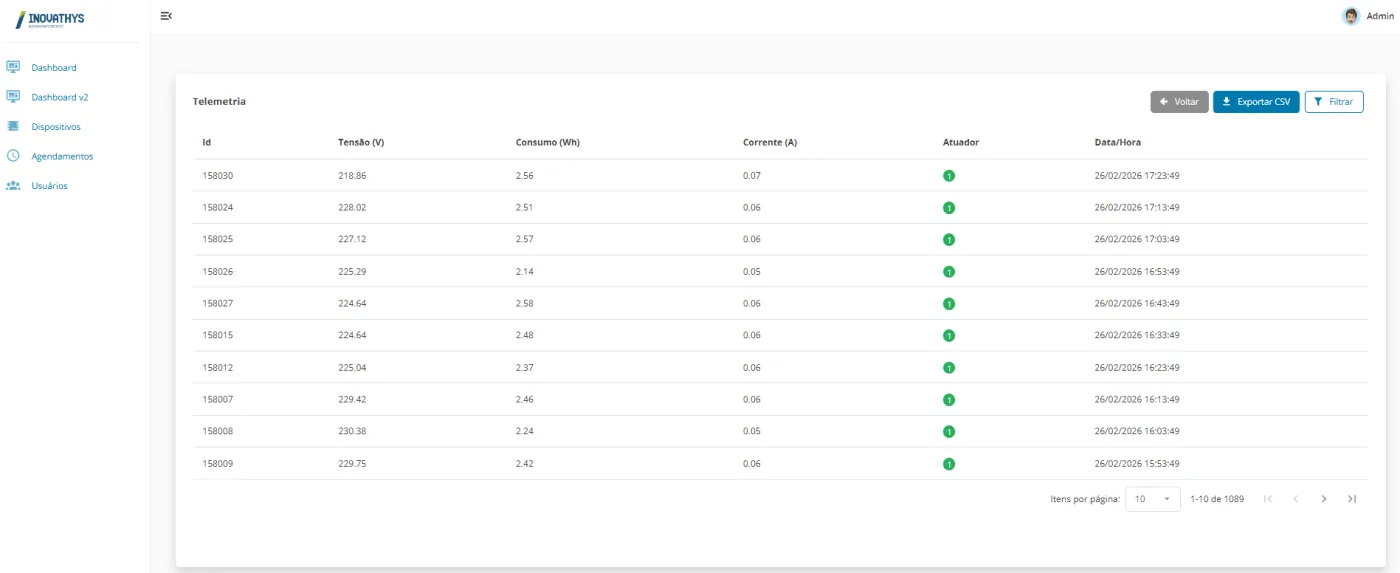Click consumption value 2.56
Screen dimensions: 1400x573
click(x=525, y=175)
